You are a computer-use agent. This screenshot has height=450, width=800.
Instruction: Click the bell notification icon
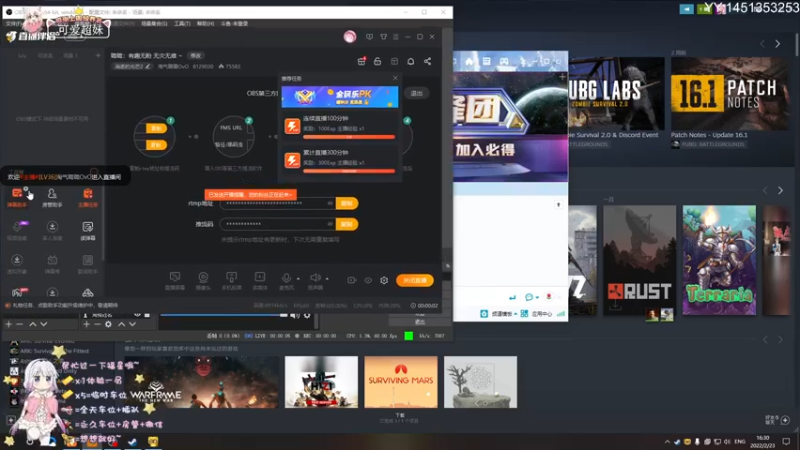pos(411,61)
